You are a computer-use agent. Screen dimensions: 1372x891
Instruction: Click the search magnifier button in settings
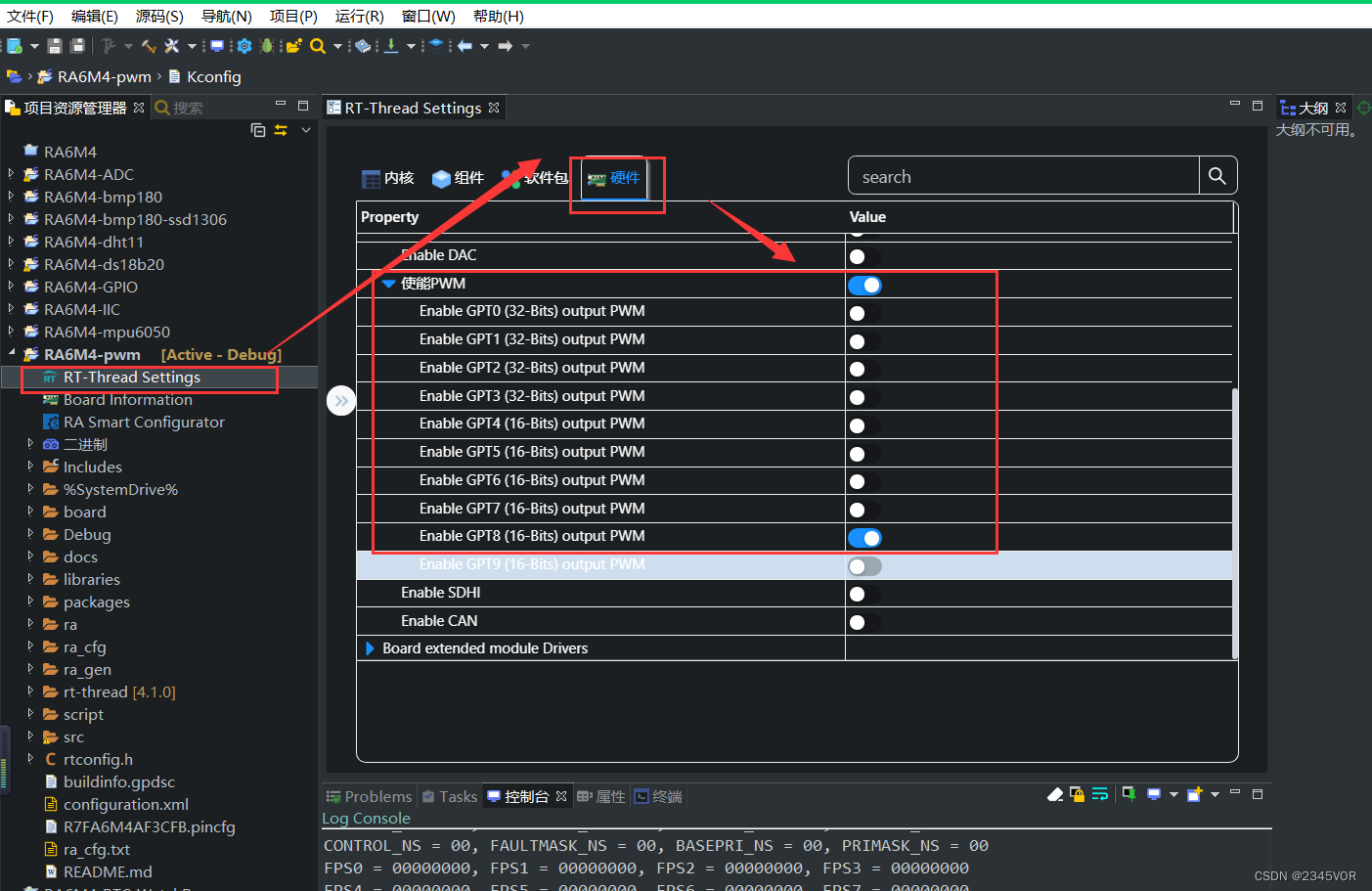pos(1217,176)
